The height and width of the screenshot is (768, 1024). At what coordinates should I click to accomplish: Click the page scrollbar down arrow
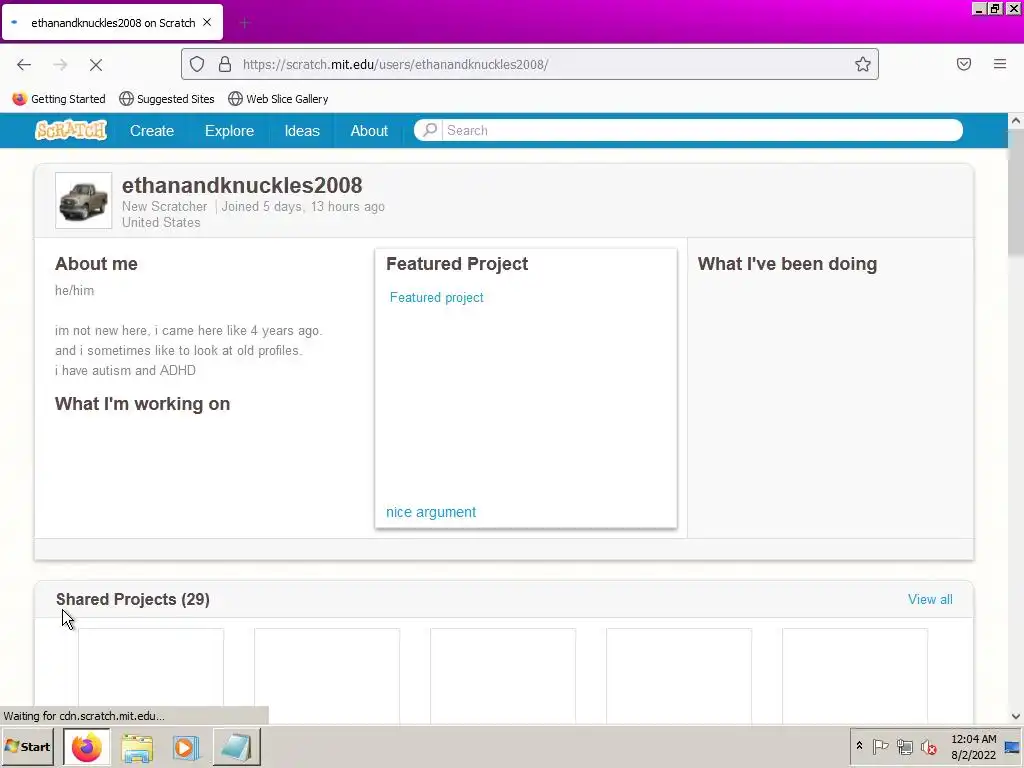[1016, 716]
